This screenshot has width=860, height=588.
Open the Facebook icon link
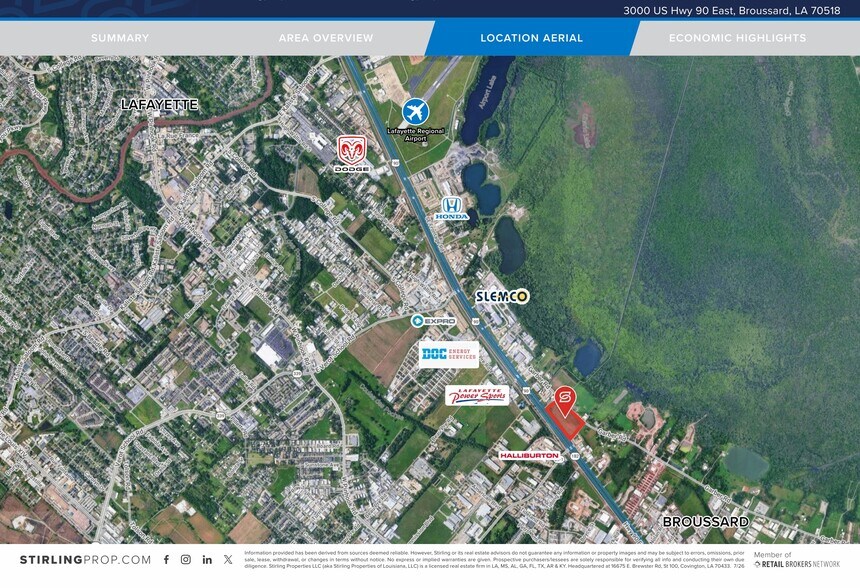point(166,559)
